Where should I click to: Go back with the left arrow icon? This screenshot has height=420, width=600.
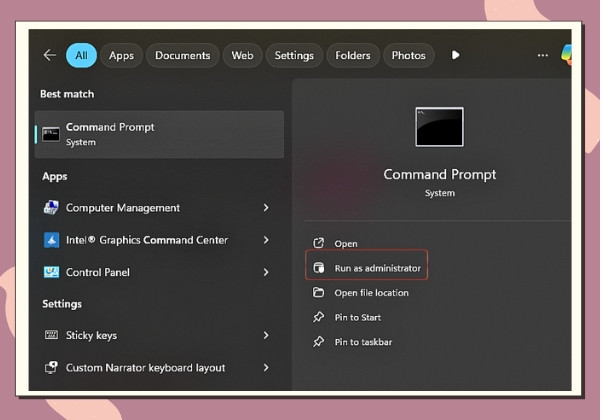50,55
